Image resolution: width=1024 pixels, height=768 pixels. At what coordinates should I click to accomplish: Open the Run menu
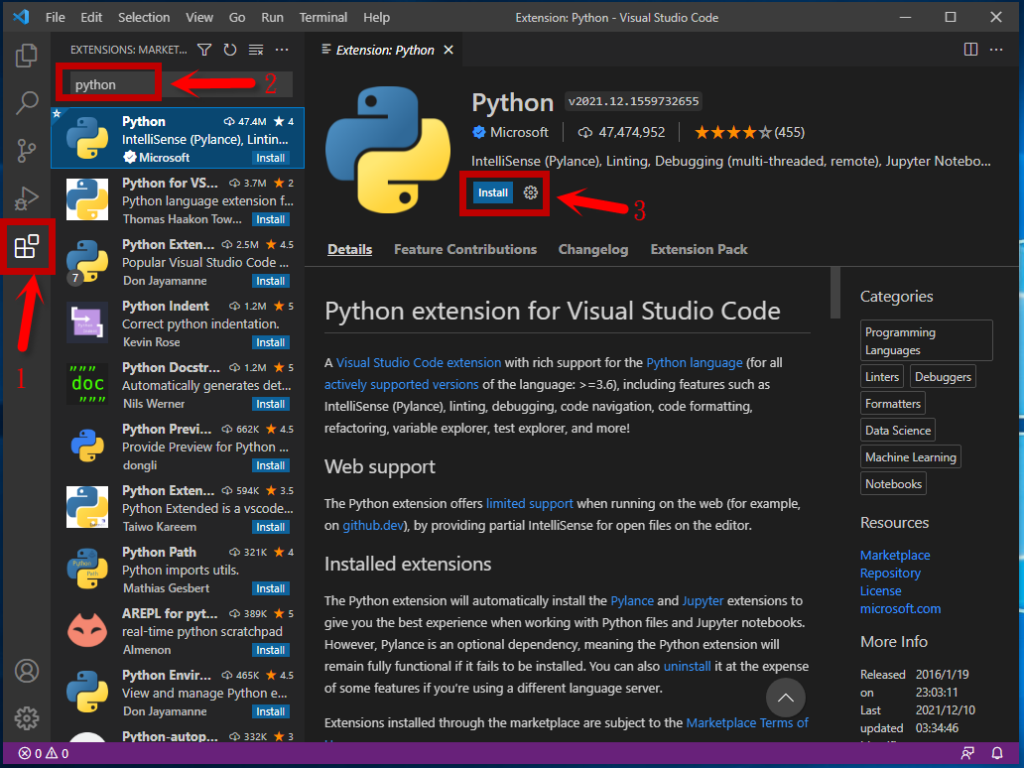[272, 18]
